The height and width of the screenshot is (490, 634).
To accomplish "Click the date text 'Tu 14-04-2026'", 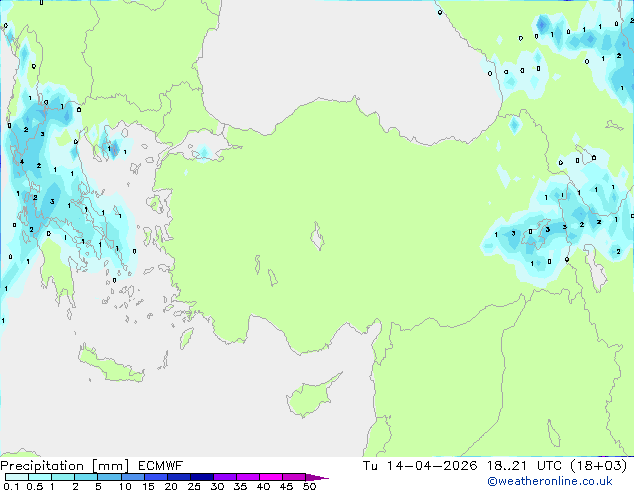I will point(420,466).
